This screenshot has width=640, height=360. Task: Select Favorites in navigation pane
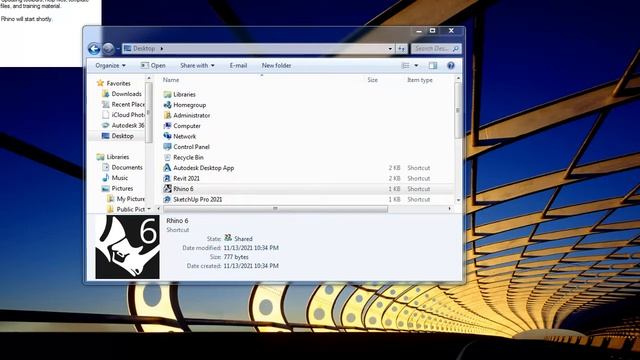click(x=118, y=83)
